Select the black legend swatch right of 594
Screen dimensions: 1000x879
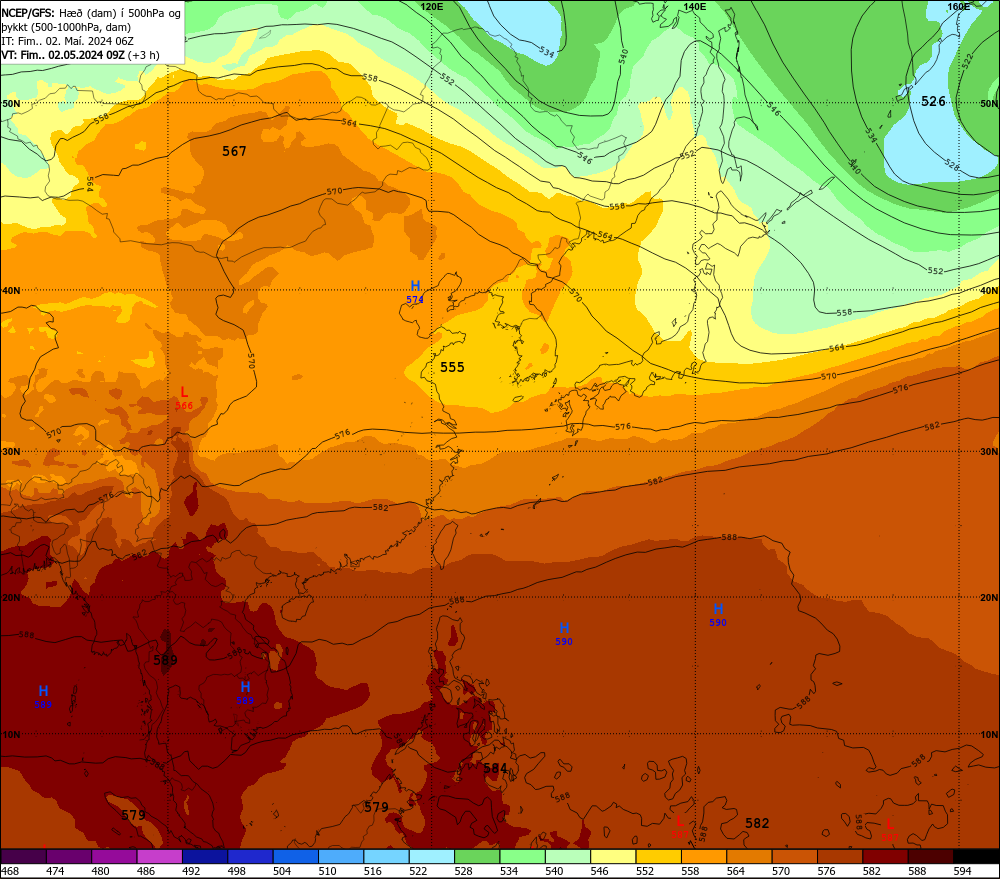(976, 856)
